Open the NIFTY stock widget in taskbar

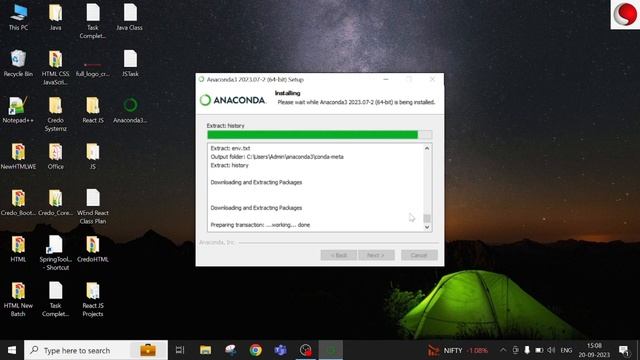457,350
